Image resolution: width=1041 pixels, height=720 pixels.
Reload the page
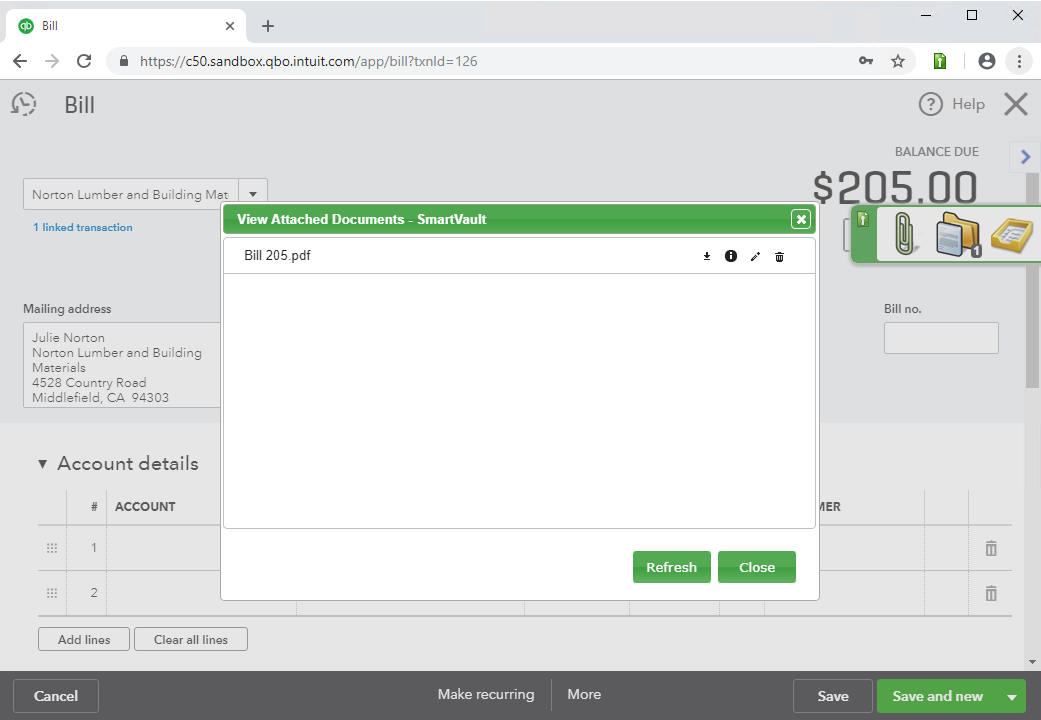point(84,61)
